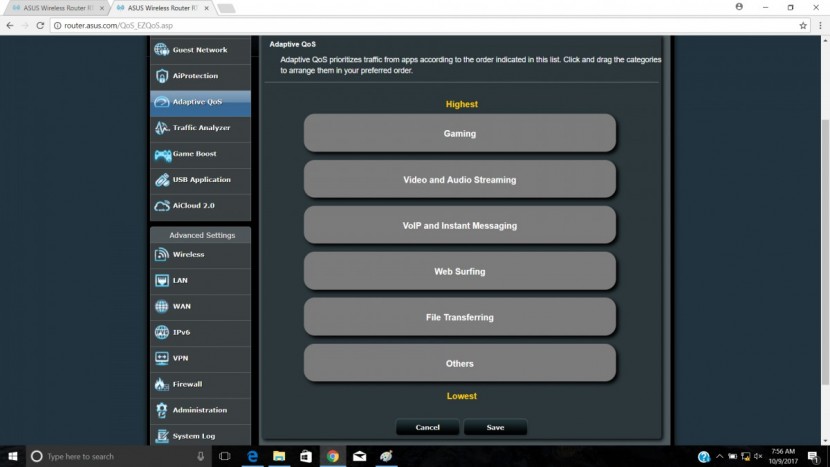Open the USB Application icon

click(x=162, y=180)
